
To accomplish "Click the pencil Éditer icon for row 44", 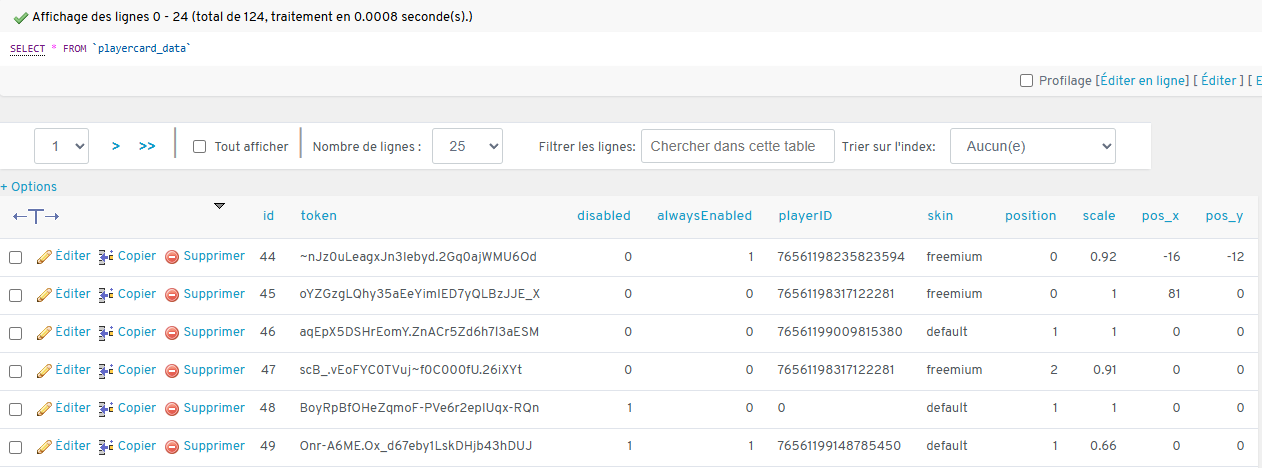I will point(44,257).
